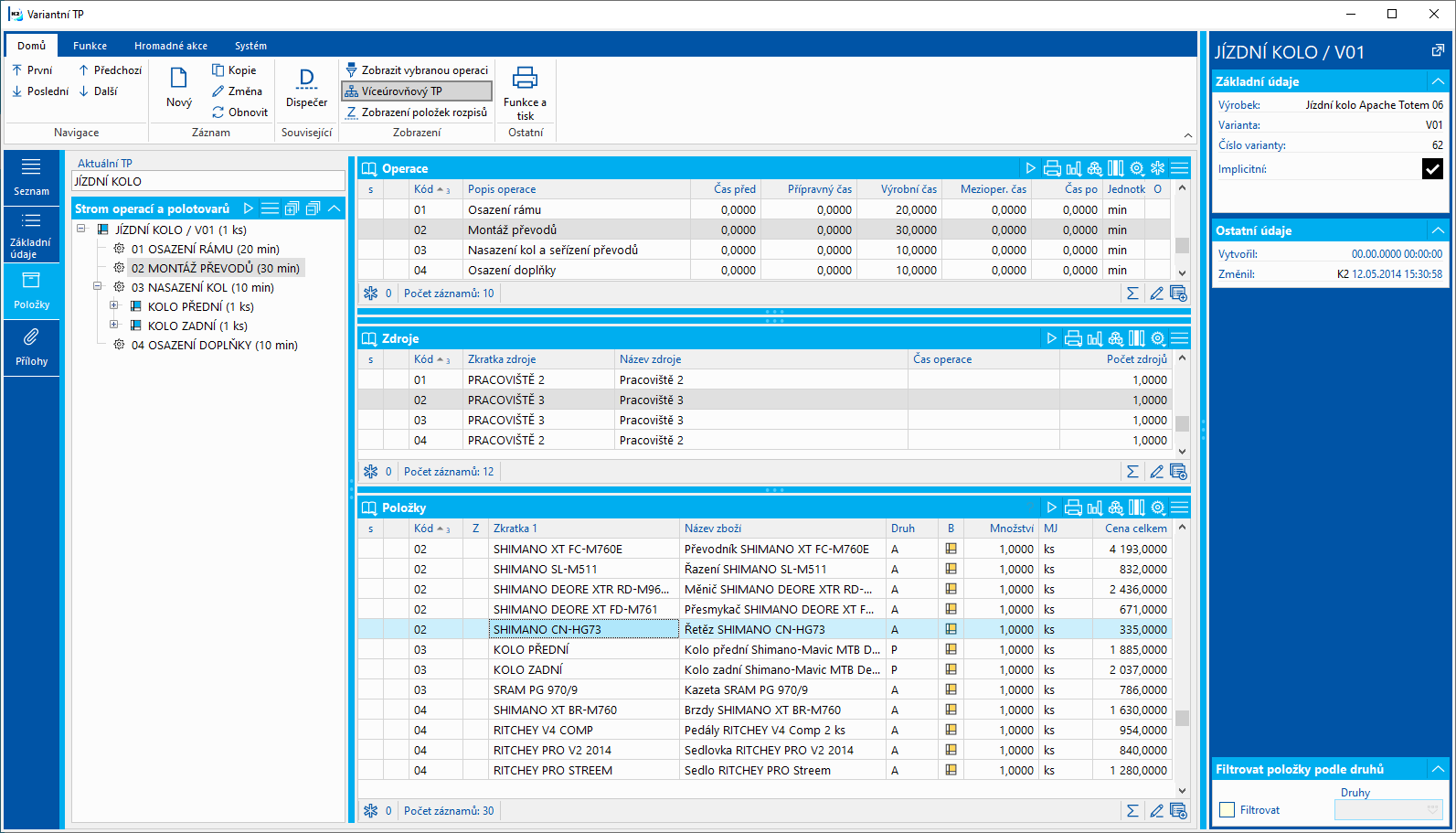Select 04 OSAZENÍ DOPLŇKY in the tree

point(214,345)
